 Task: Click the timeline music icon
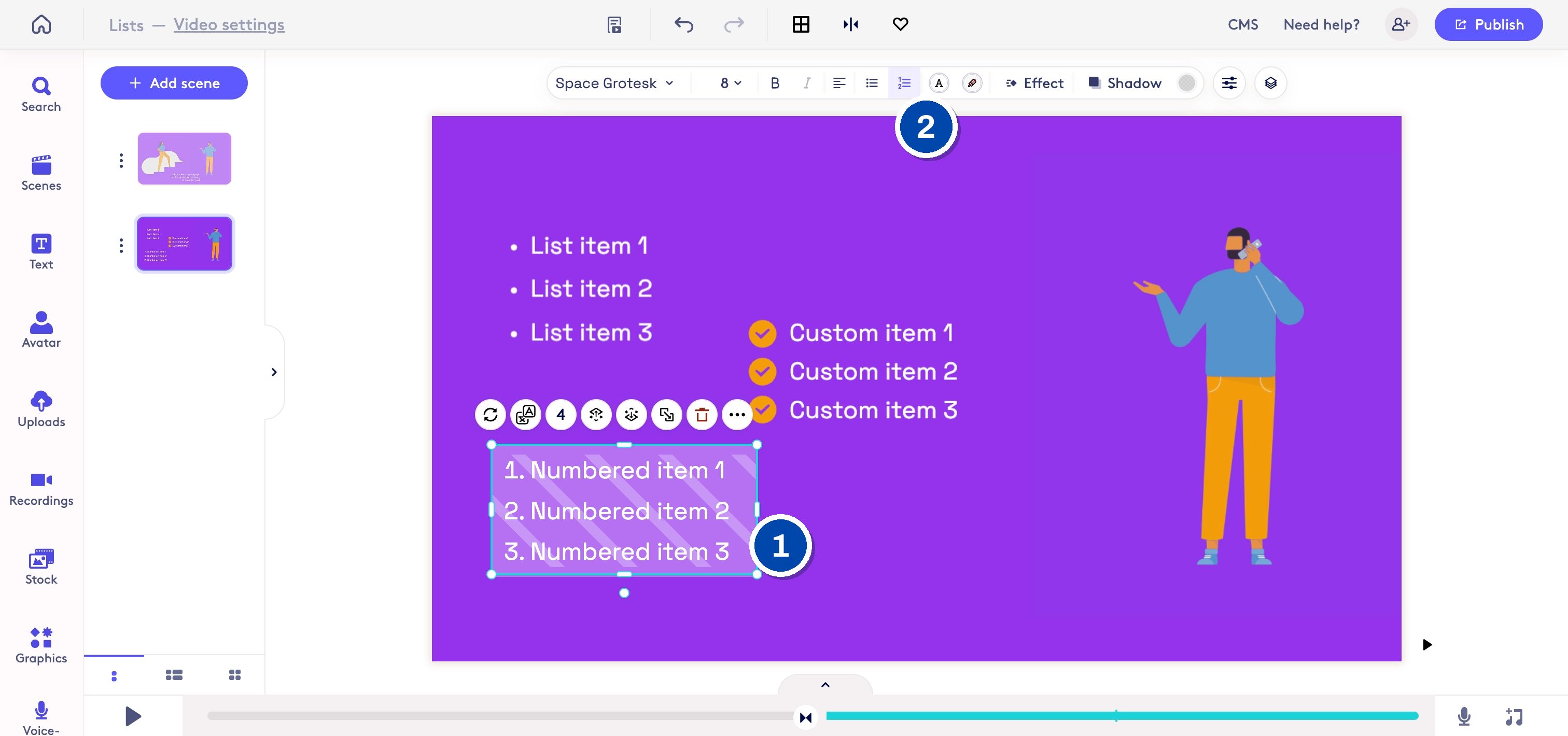tap(1514, 716)
